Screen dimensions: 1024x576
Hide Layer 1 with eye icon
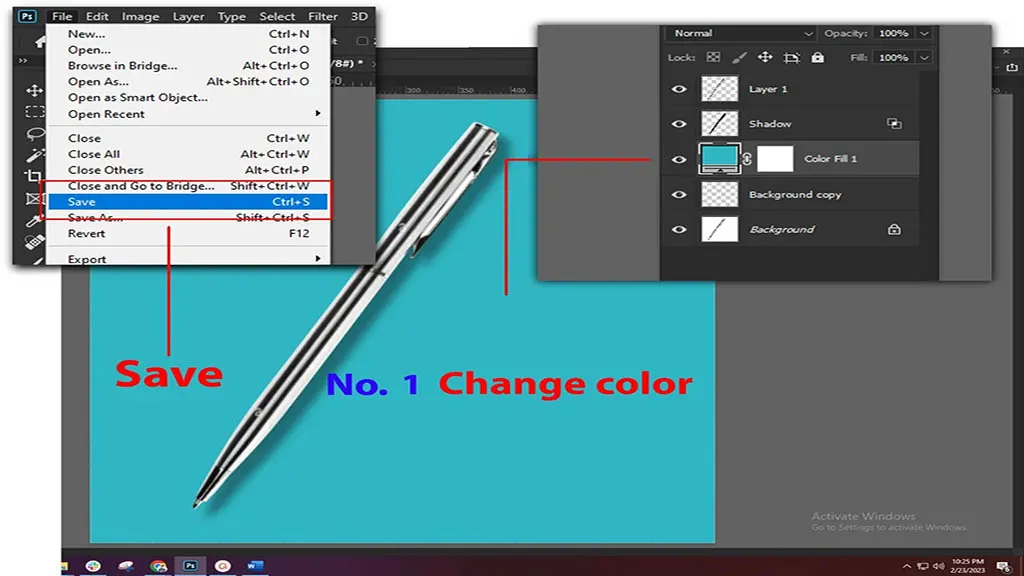[x=679, y=89]
